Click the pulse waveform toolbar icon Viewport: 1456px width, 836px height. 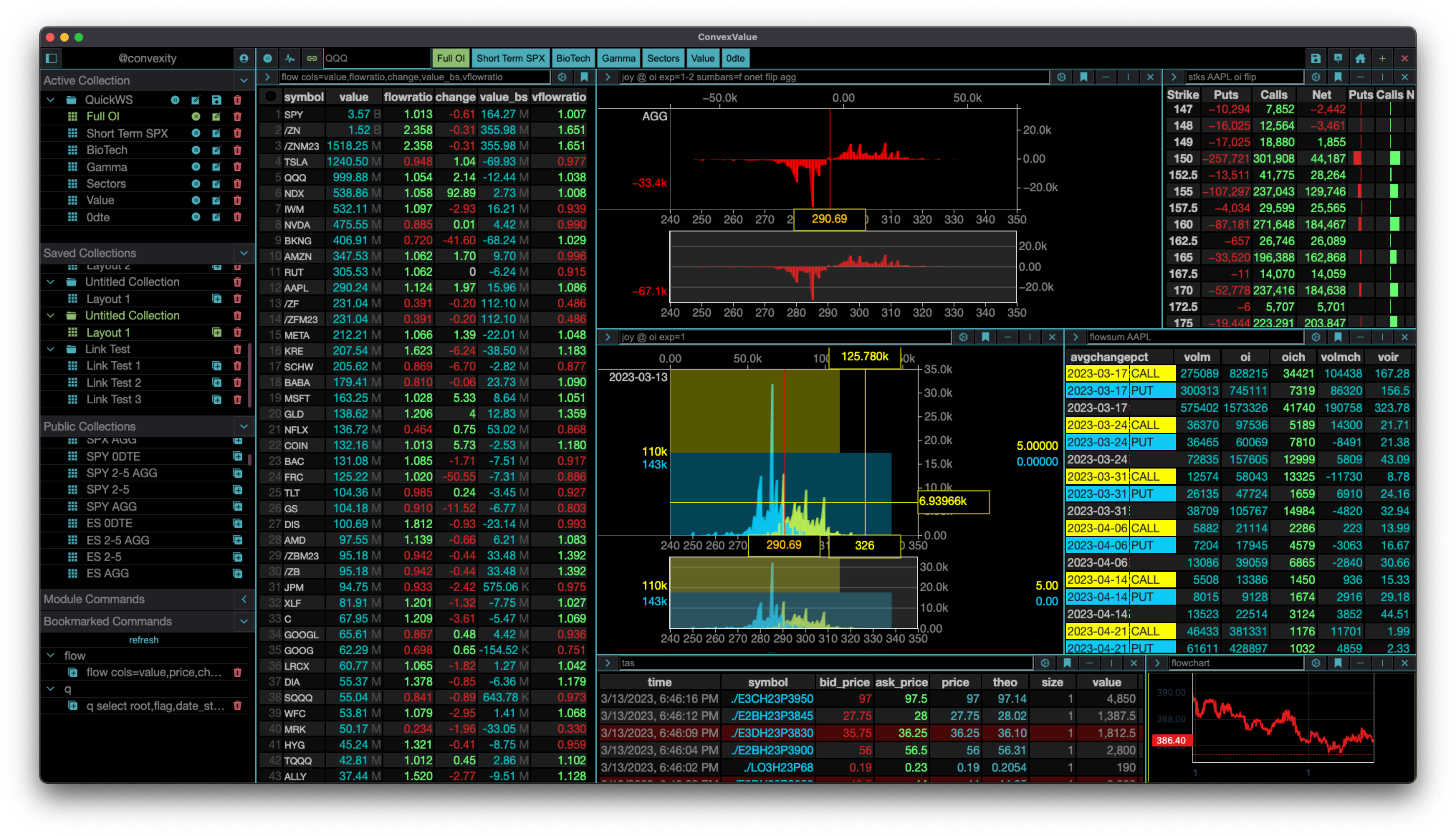290,58
